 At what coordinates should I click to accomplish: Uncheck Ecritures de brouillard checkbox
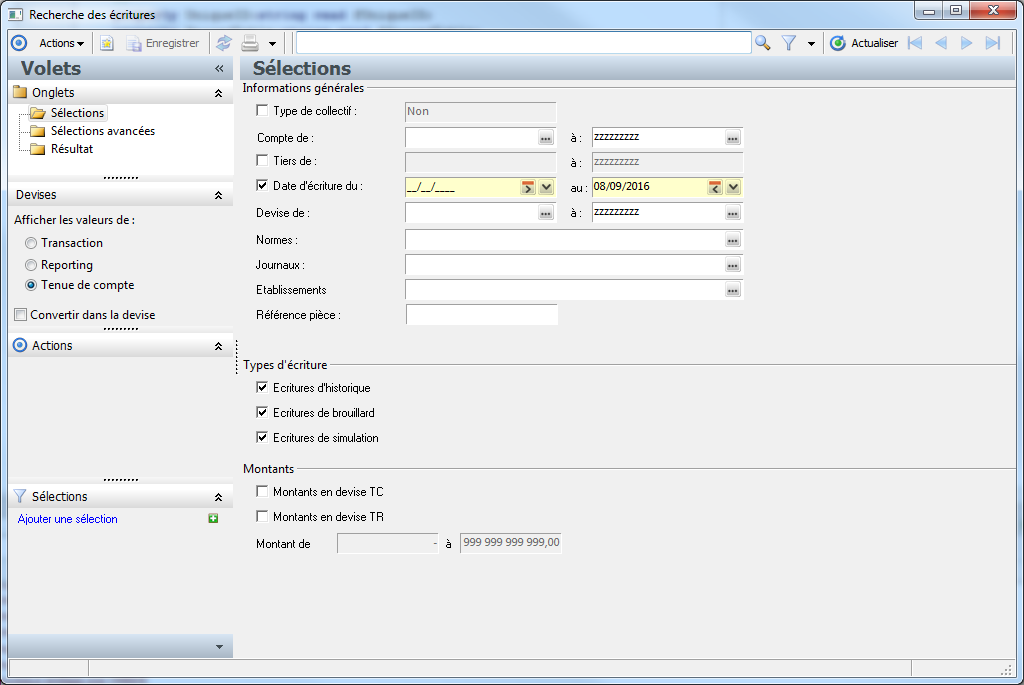[x=262, y=413]
